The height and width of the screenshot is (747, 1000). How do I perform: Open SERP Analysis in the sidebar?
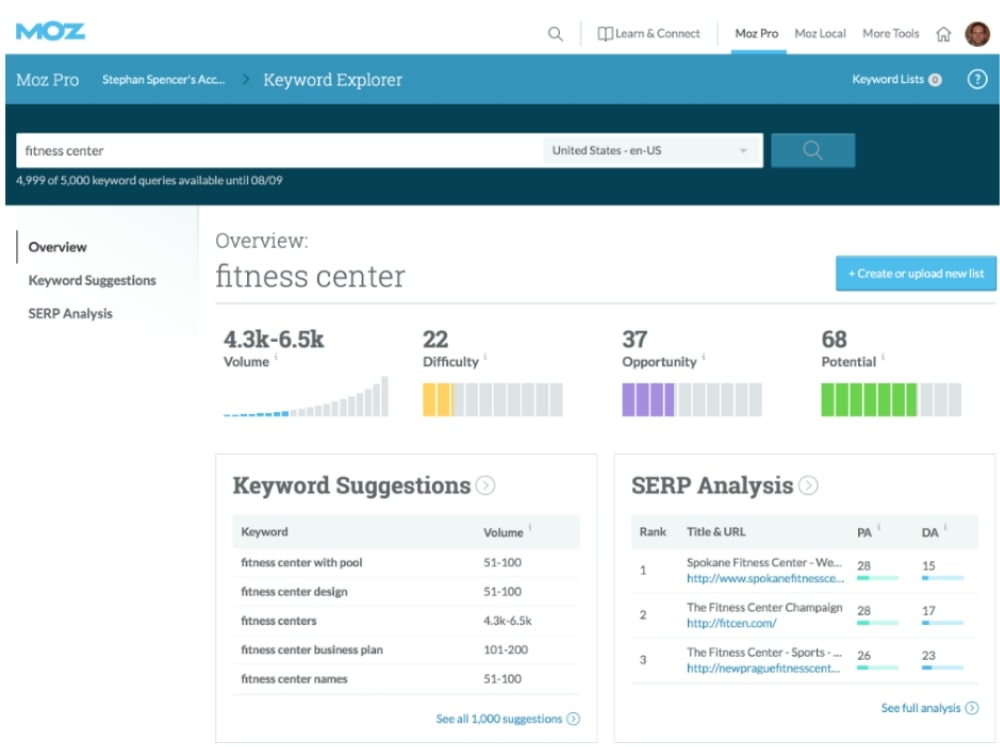pos(70,314)
